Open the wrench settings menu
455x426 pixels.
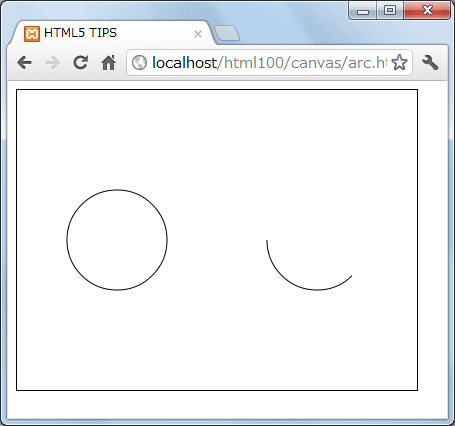(430, 62)
